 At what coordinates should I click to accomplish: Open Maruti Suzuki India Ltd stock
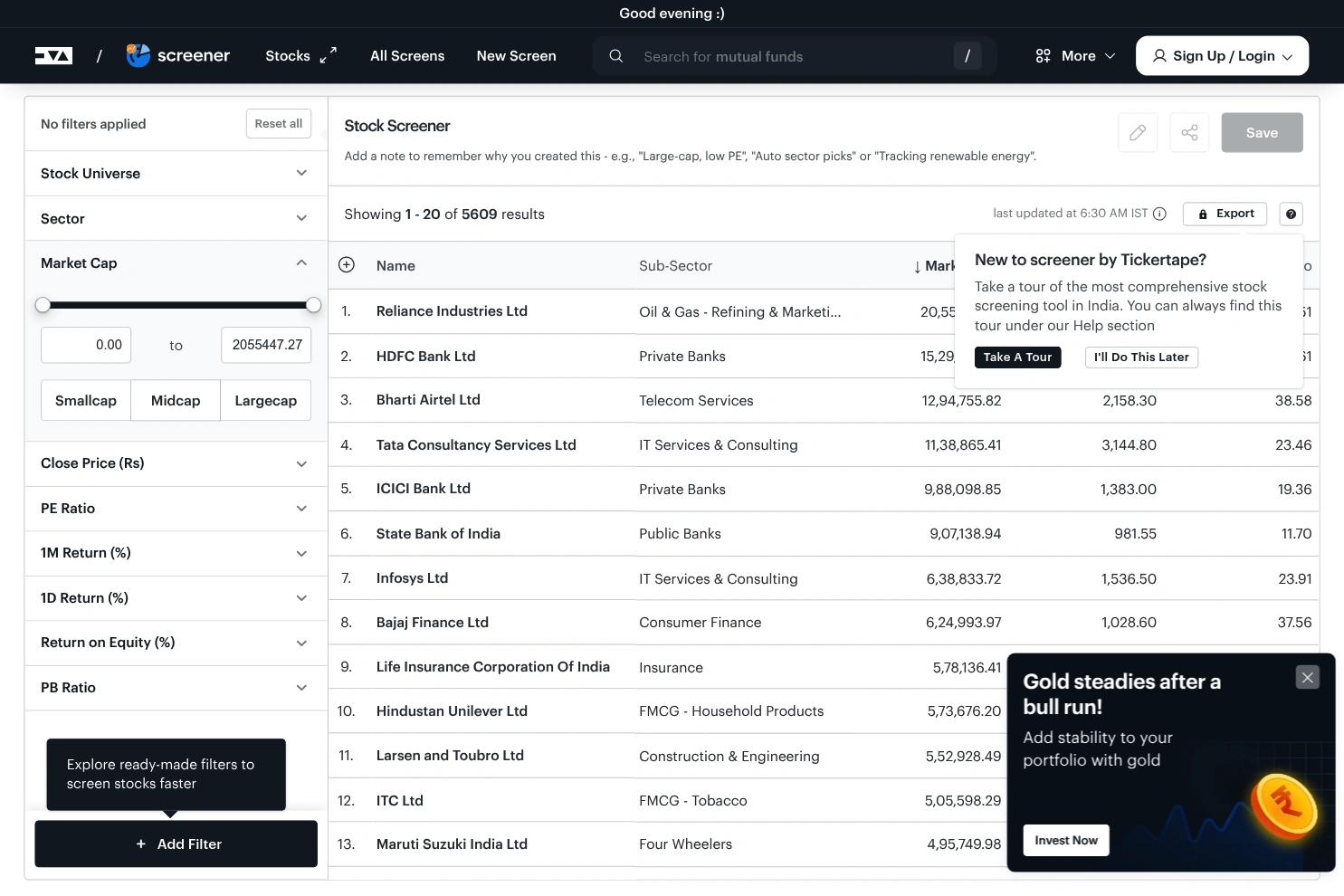click(452, 844)
